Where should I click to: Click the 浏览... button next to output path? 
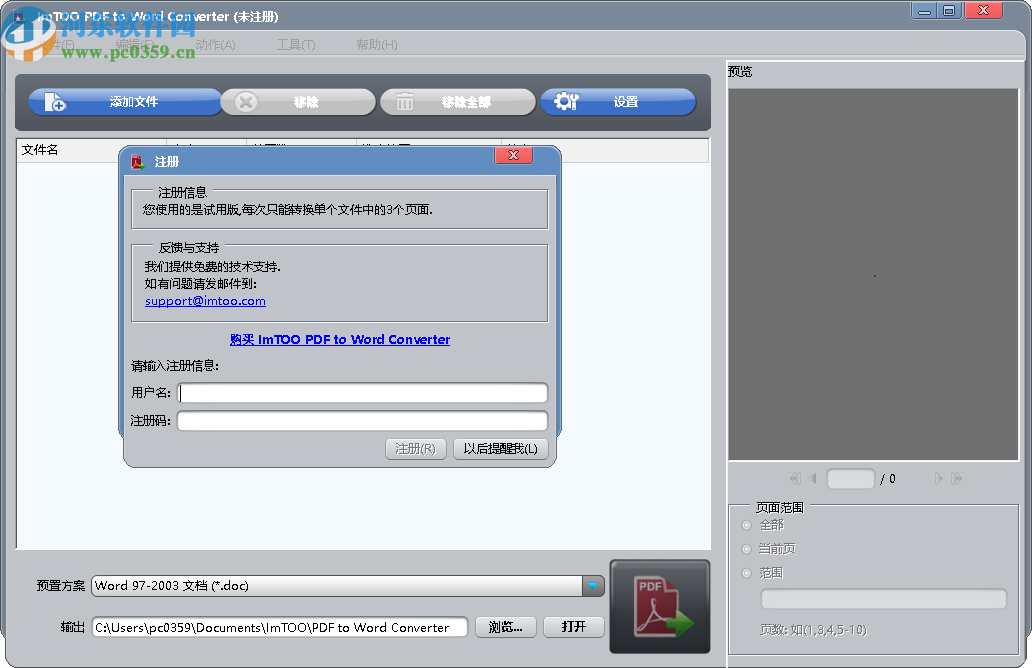(507, 627)
